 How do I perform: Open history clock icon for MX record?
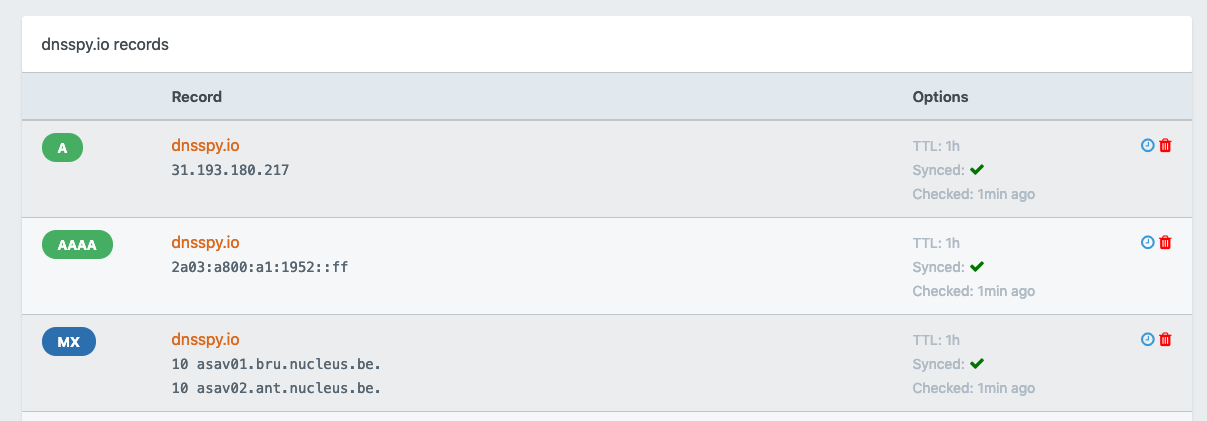click(1147, 339)
